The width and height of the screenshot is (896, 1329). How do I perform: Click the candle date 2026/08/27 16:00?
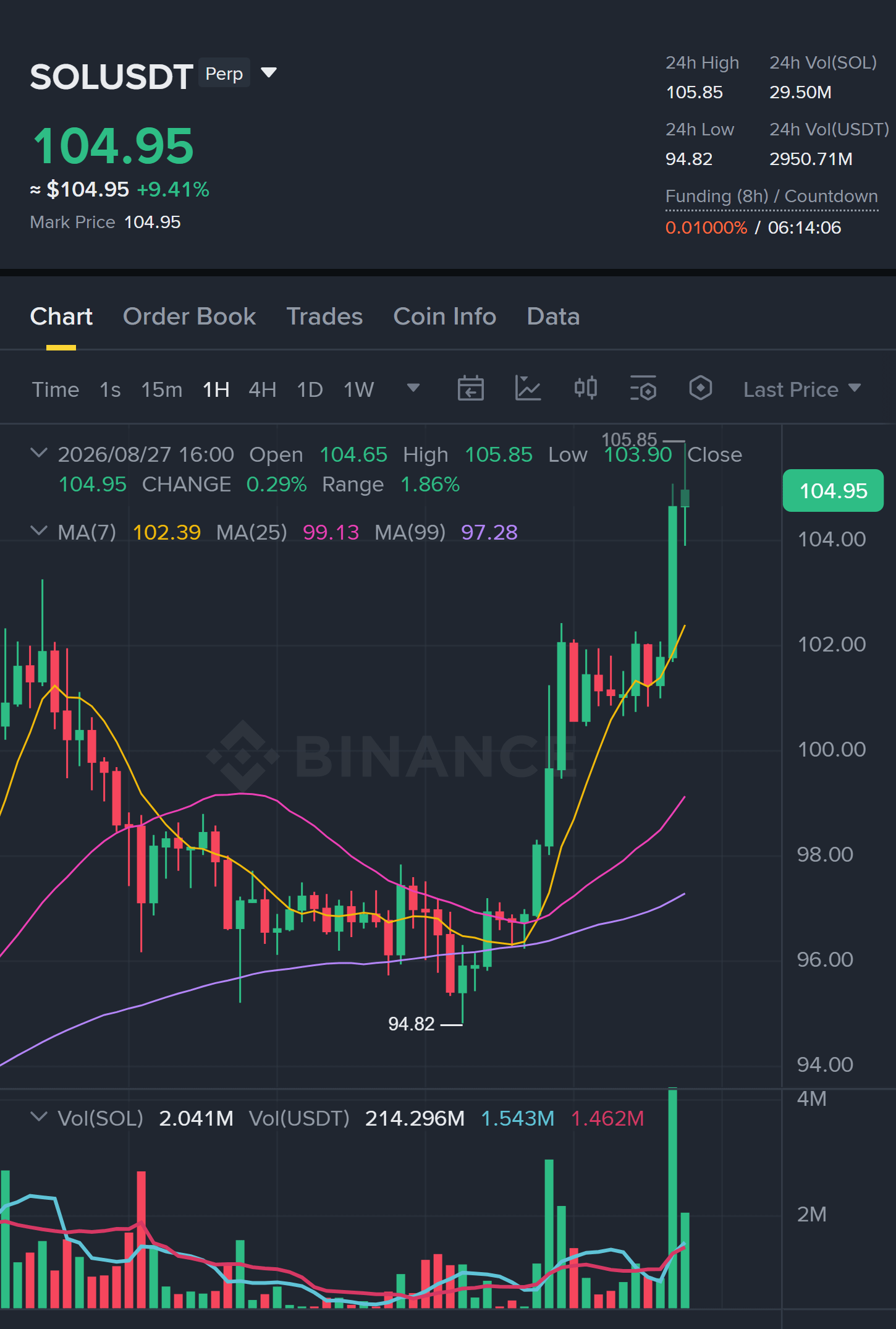point(146,454)
